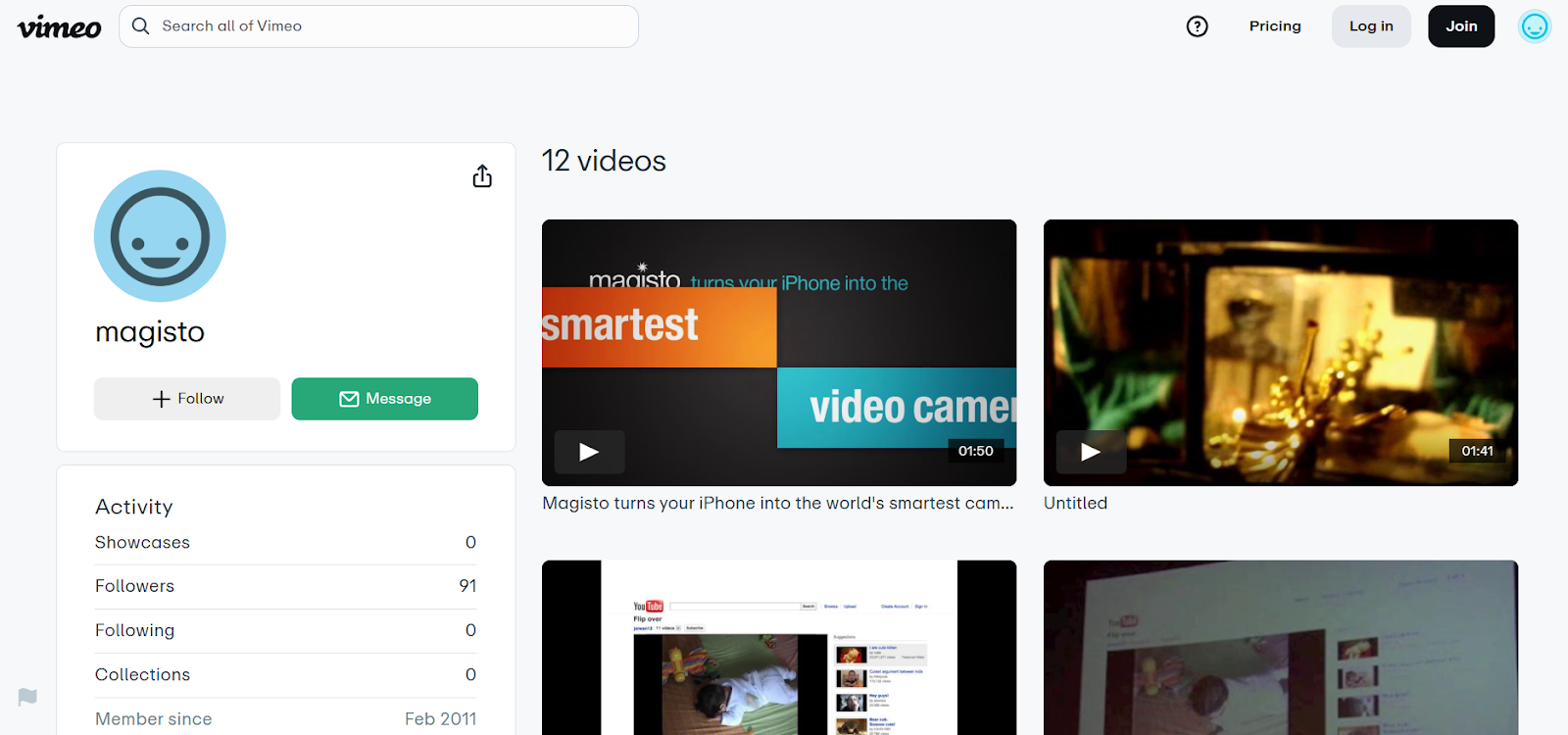This screenshot has height=735, width=1568.
Task: Open the Untitled video thumbnail
Action: (x=1281, y=353)
